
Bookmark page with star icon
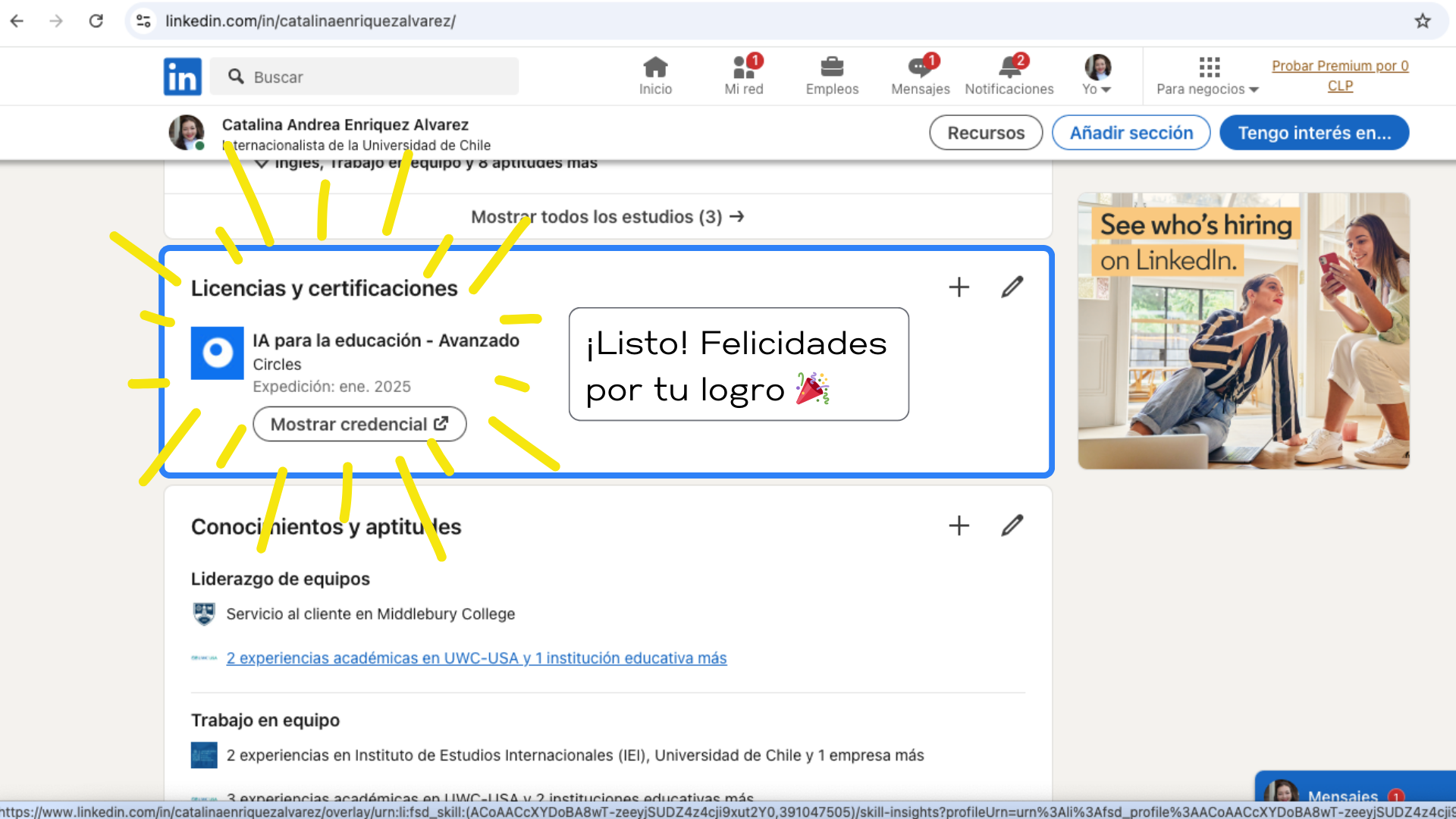(1422, 20)
